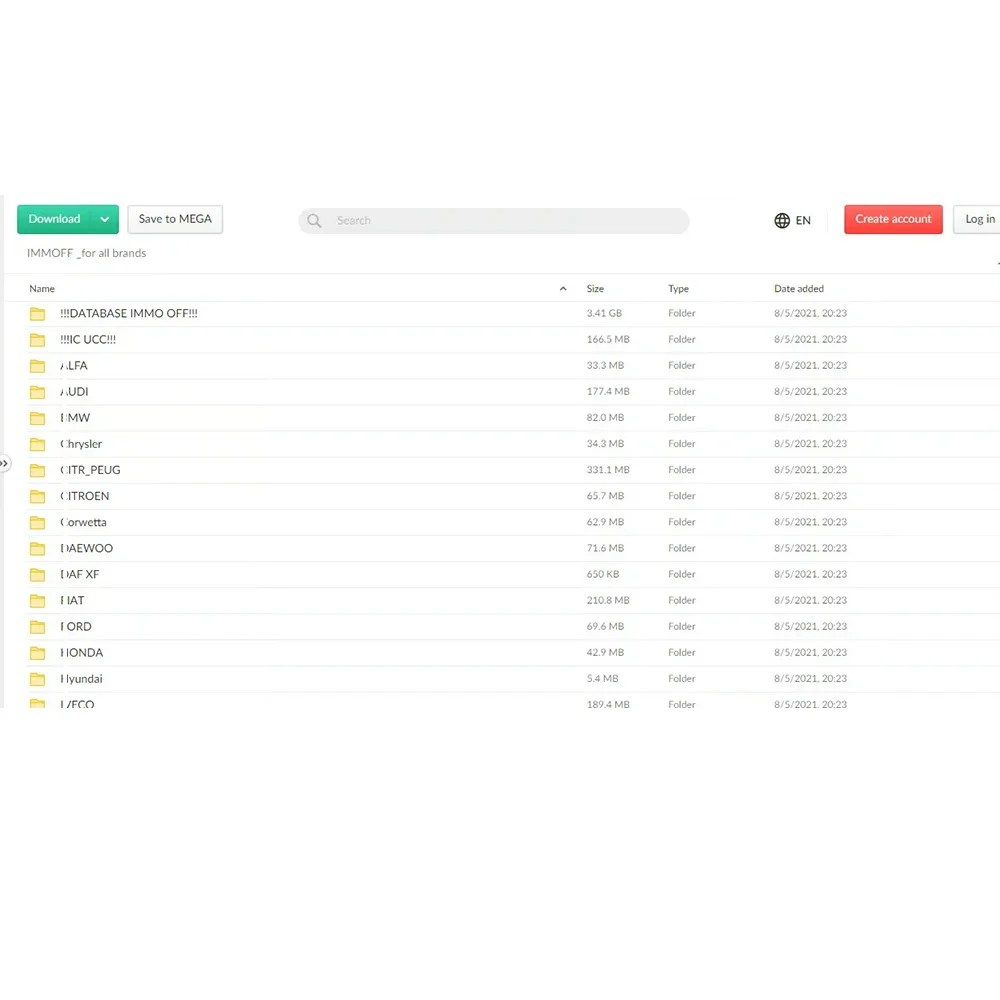Select the ALFA folder name

pos(74,366)
